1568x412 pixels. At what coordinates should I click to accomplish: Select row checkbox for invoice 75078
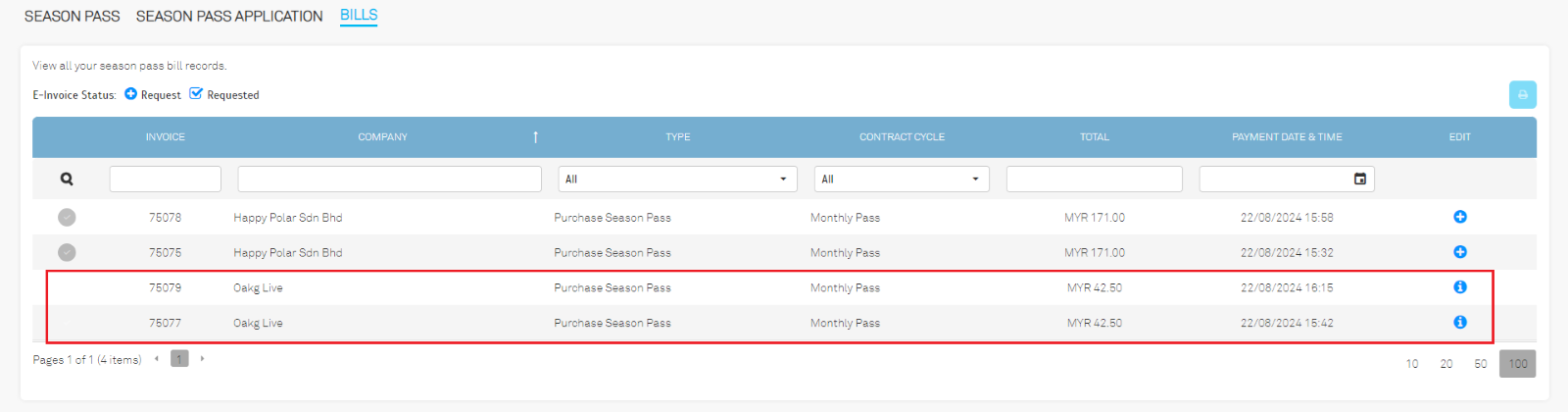tap(67, 218)
